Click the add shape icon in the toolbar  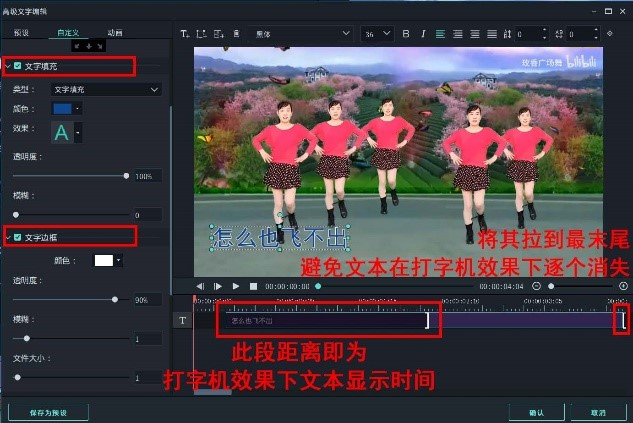pos(218,34)
